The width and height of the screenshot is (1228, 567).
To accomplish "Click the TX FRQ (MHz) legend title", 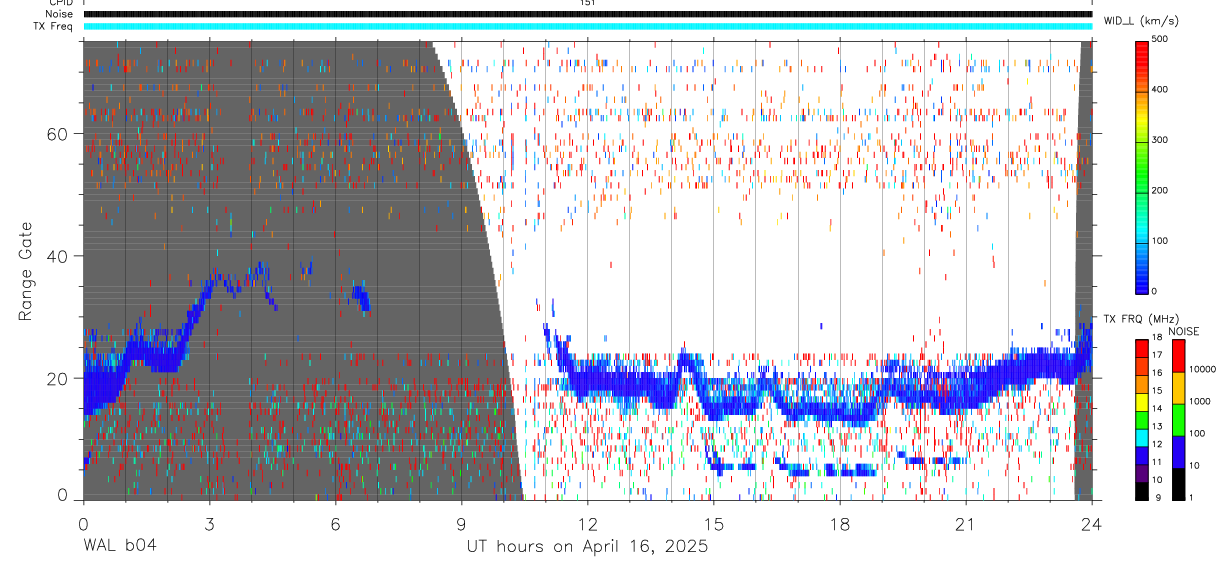I will 1141,319.
